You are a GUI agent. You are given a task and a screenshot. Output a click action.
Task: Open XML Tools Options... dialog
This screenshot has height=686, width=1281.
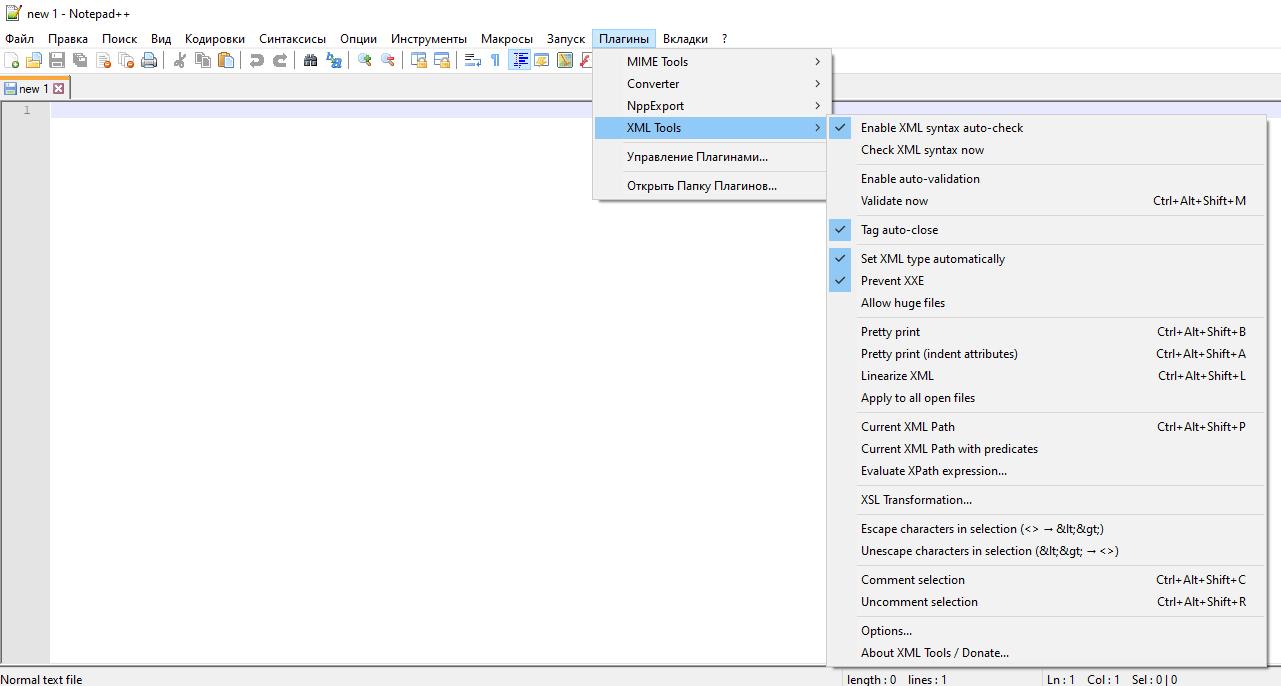point(886,631)
